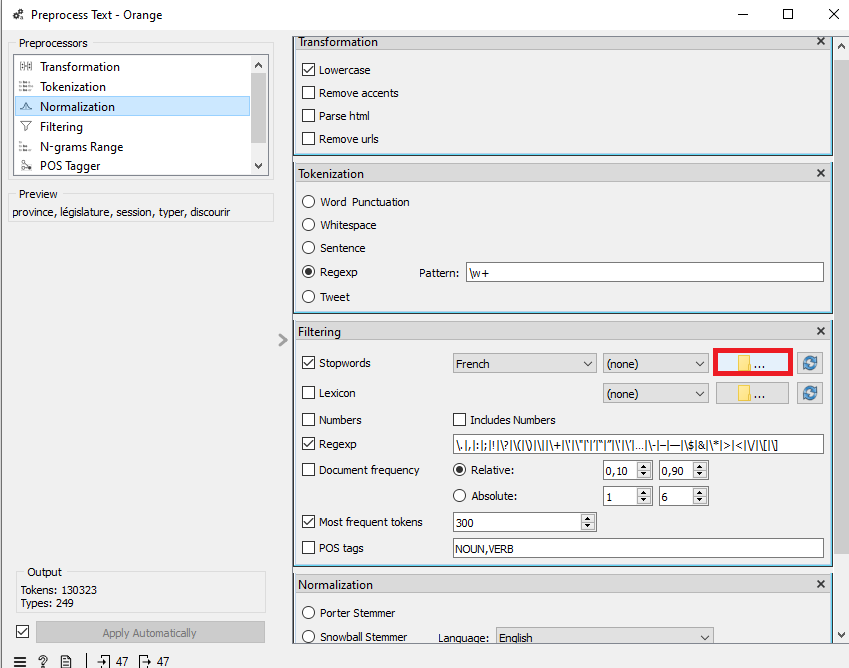Image resolution: width=849 pixels, height=668 pixels.
Task: Click the tokenization Pattern input field
Action: click(x=644, y=272)
